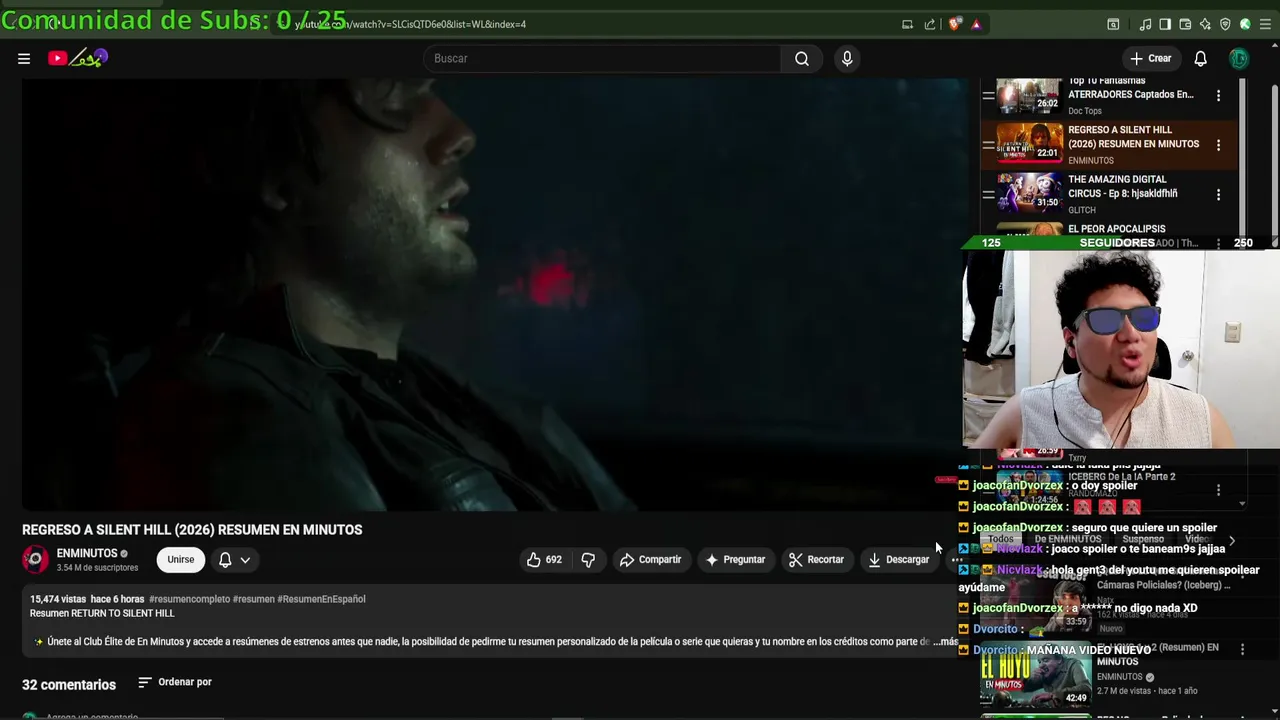Open the #resumencompleto hashtag link
The image size is (1280, 720).
click(x=189, y=599)
